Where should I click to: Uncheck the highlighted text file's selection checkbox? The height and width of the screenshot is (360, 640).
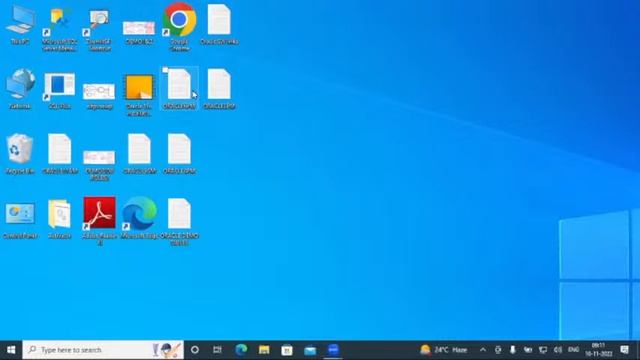click(x=165, y=70)
